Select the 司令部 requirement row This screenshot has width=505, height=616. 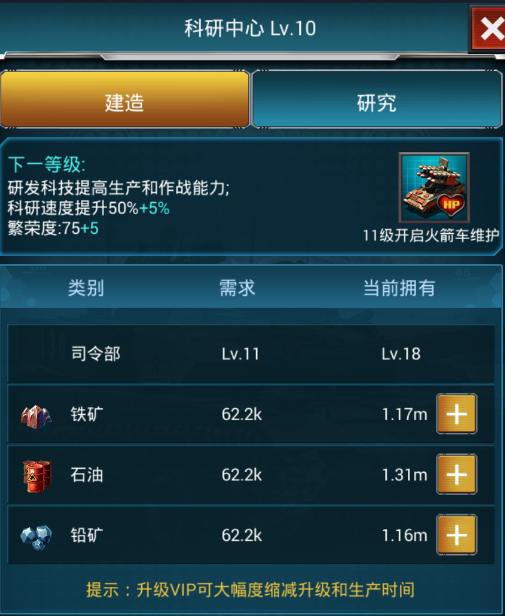tap(251, 354)
